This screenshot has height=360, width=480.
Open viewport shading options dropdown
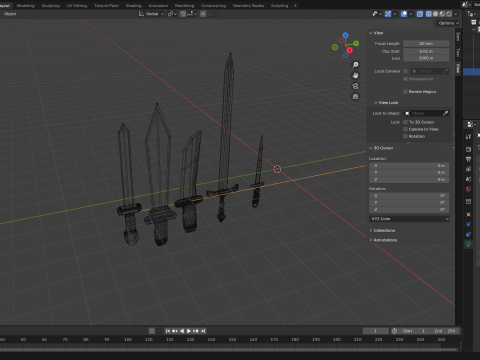(456, 14)
